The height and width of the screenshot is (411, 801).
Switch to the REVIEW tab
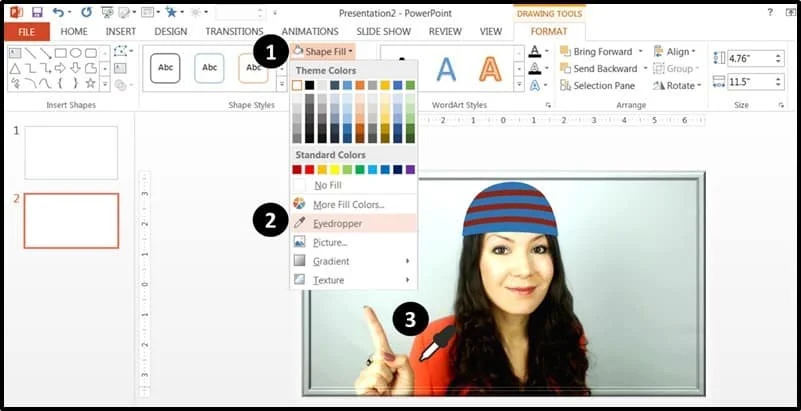(445, 32)
